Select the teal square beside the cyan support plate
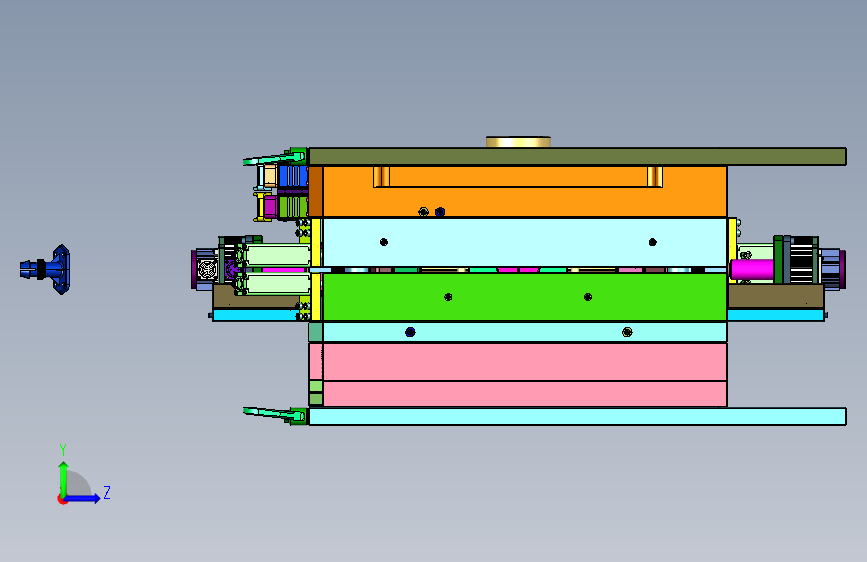The image size is (867, 562). point(315,332)
